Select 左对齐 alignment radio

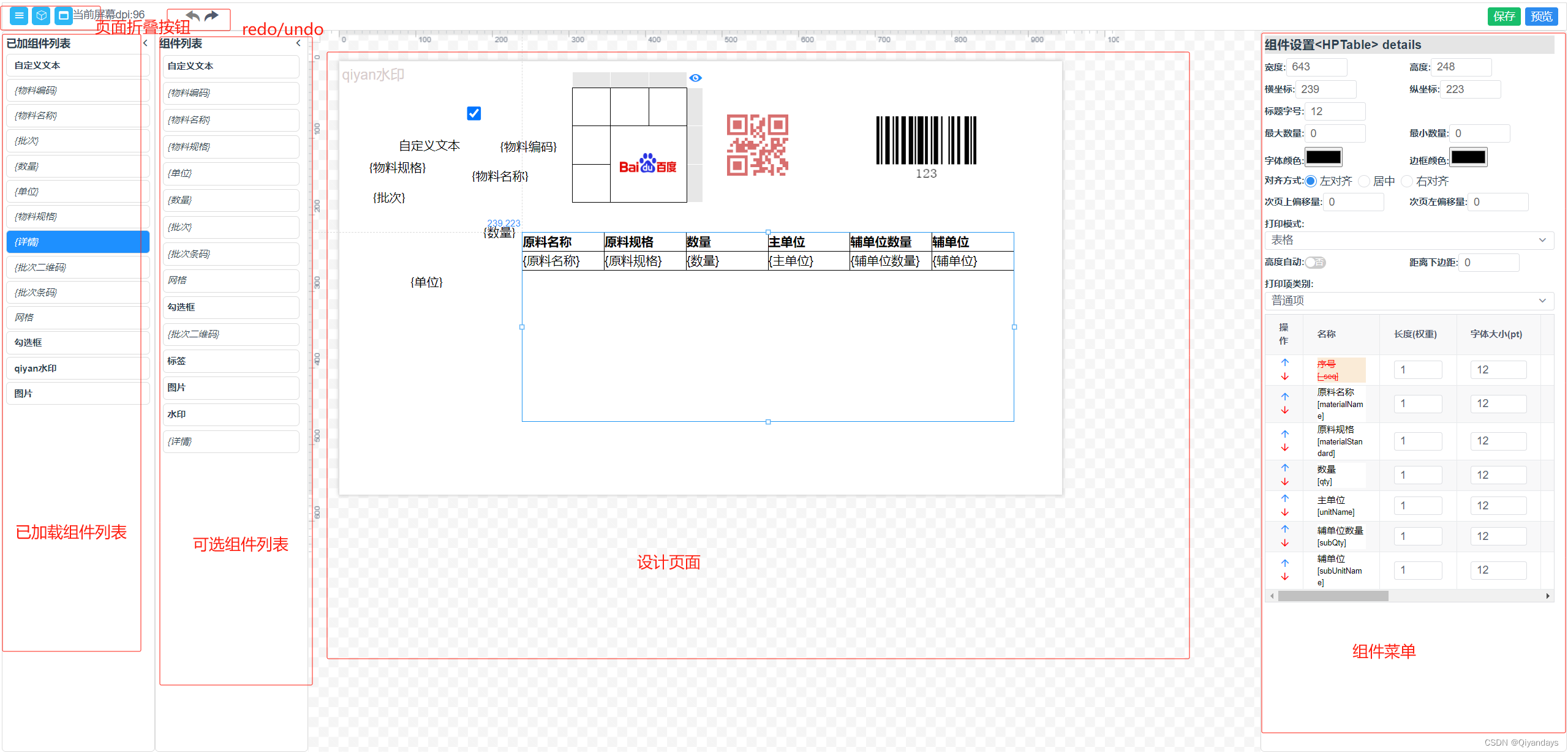[1311, 181]
